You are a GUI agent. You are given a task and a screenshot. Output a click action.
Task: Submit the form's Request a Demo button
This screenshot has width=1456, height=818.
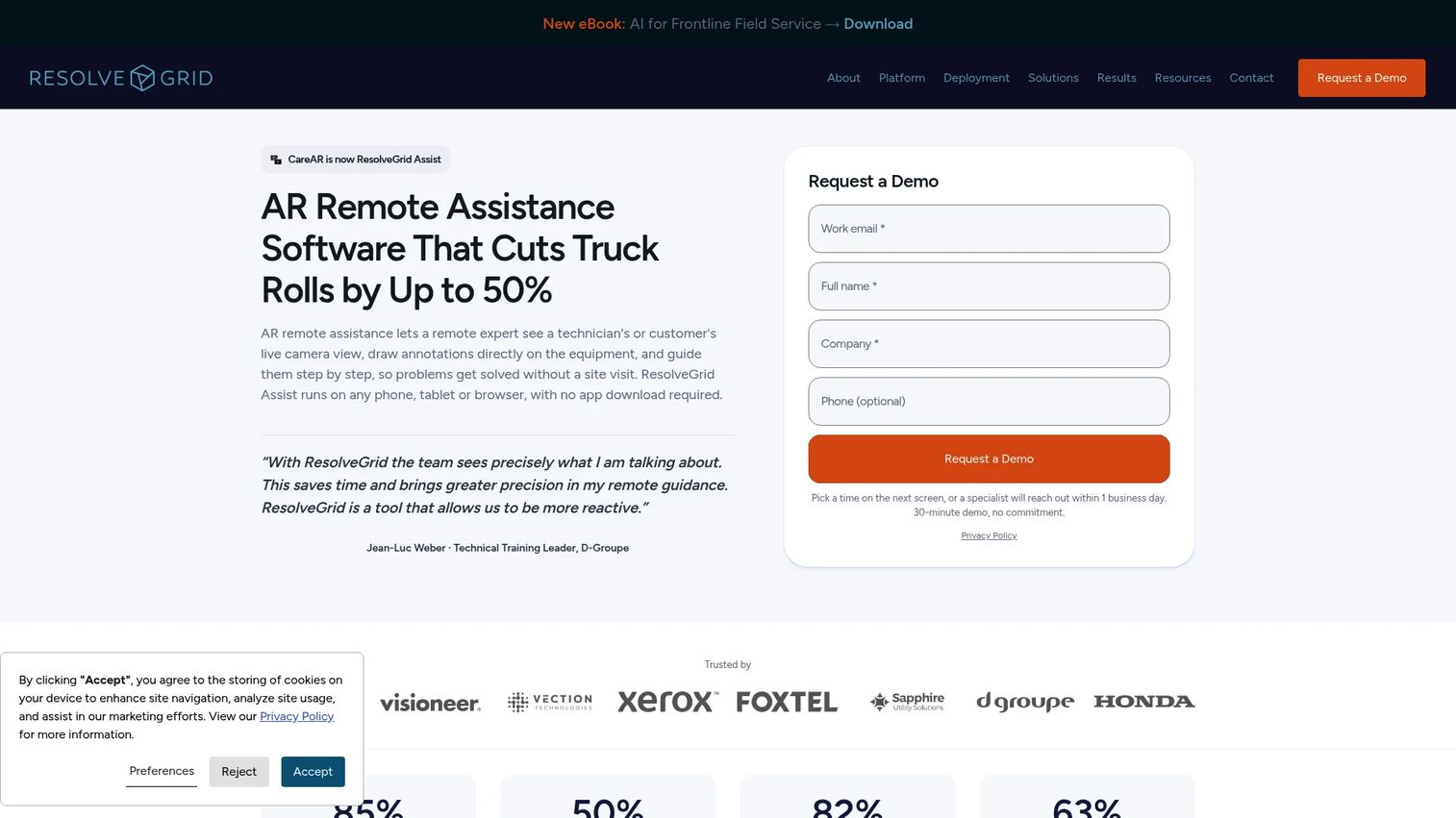click(x=989, y=459)
